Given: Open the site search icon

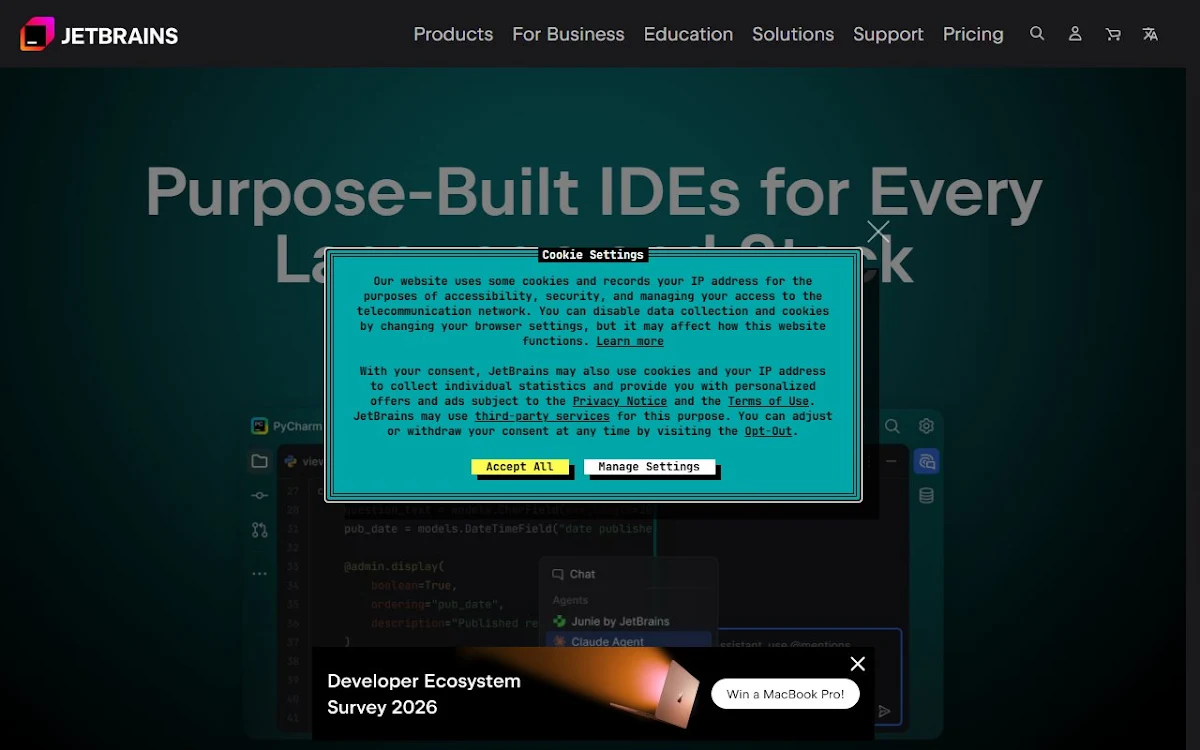Looking at the screenshot, I should (x=1037, y=34).
